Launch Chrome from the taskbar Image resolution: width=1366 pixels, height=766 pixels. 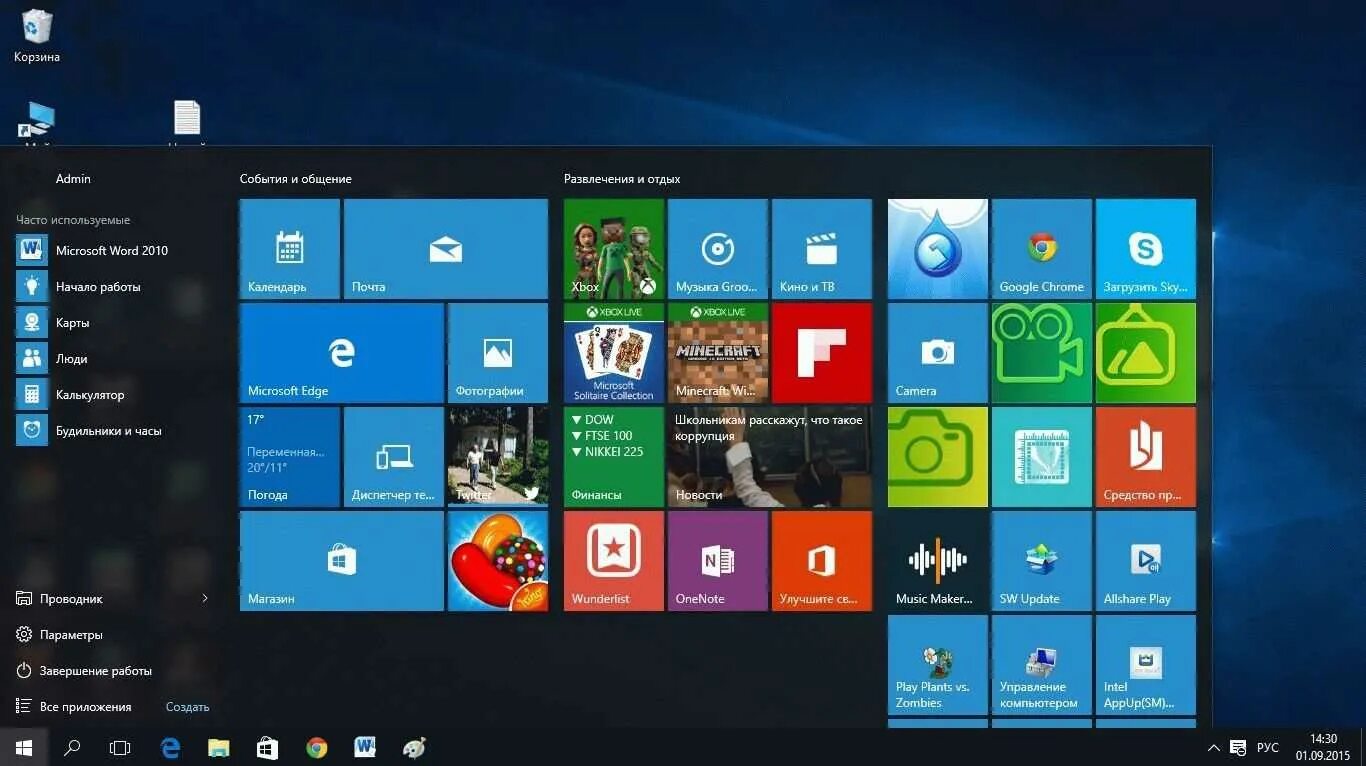[x=316, y=747]
